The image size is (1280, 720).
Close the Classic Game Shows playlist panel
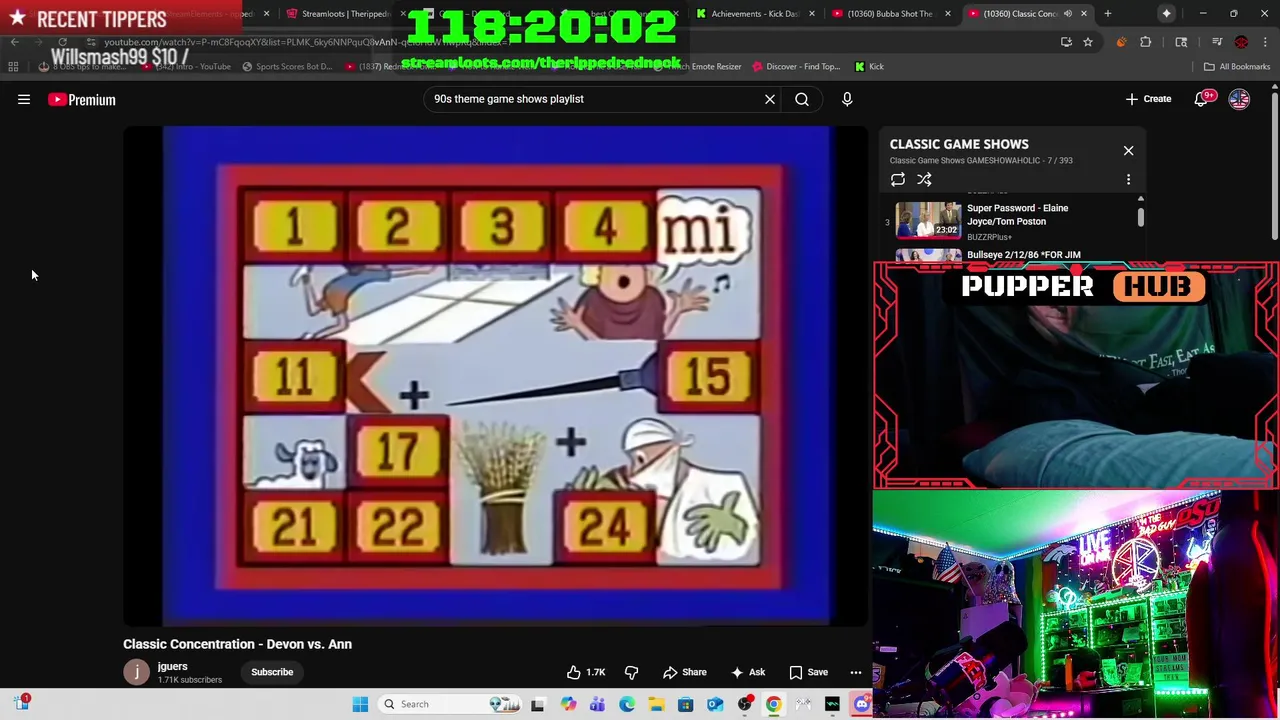point(1128,150)
